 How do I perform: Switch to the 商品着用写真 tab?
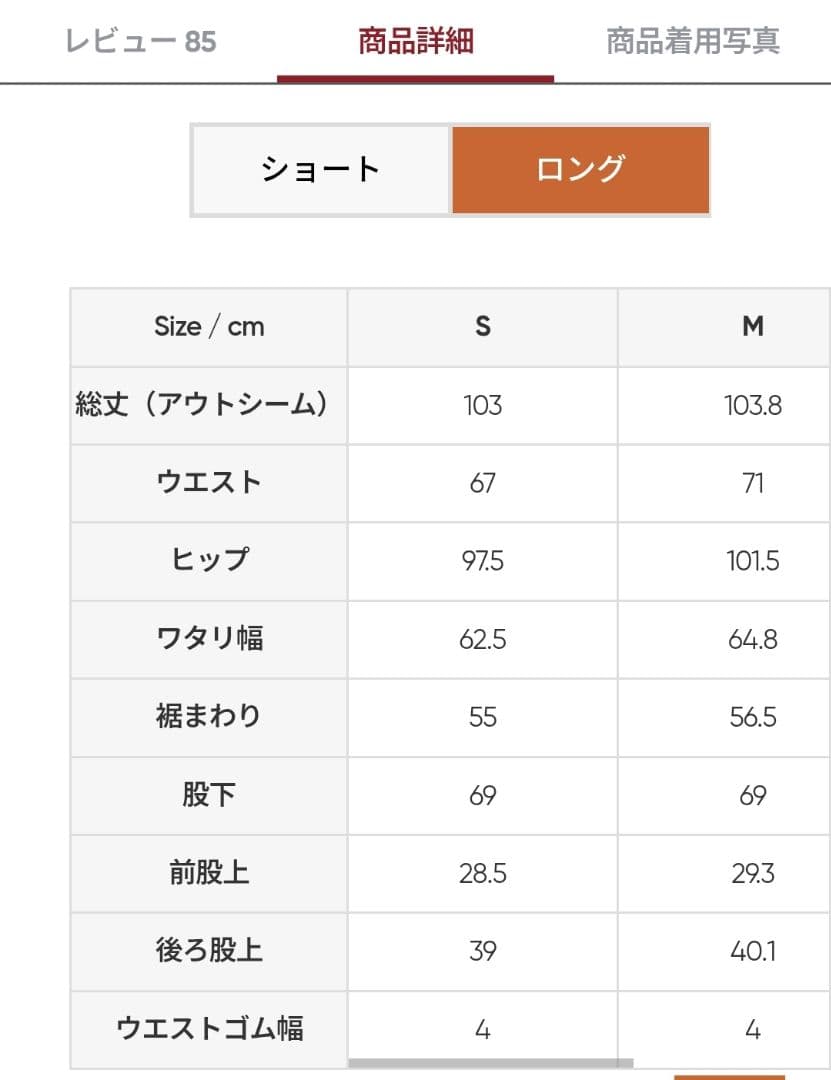click(x=693, y=41)
